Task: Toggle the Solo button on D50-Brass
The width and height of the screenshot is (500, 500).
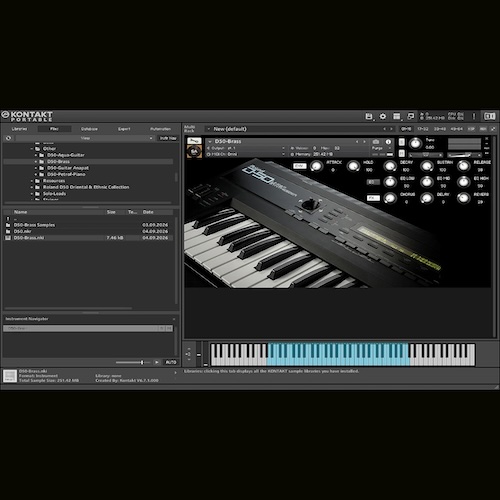Action: pyautogui.click(x=402, y=142)
